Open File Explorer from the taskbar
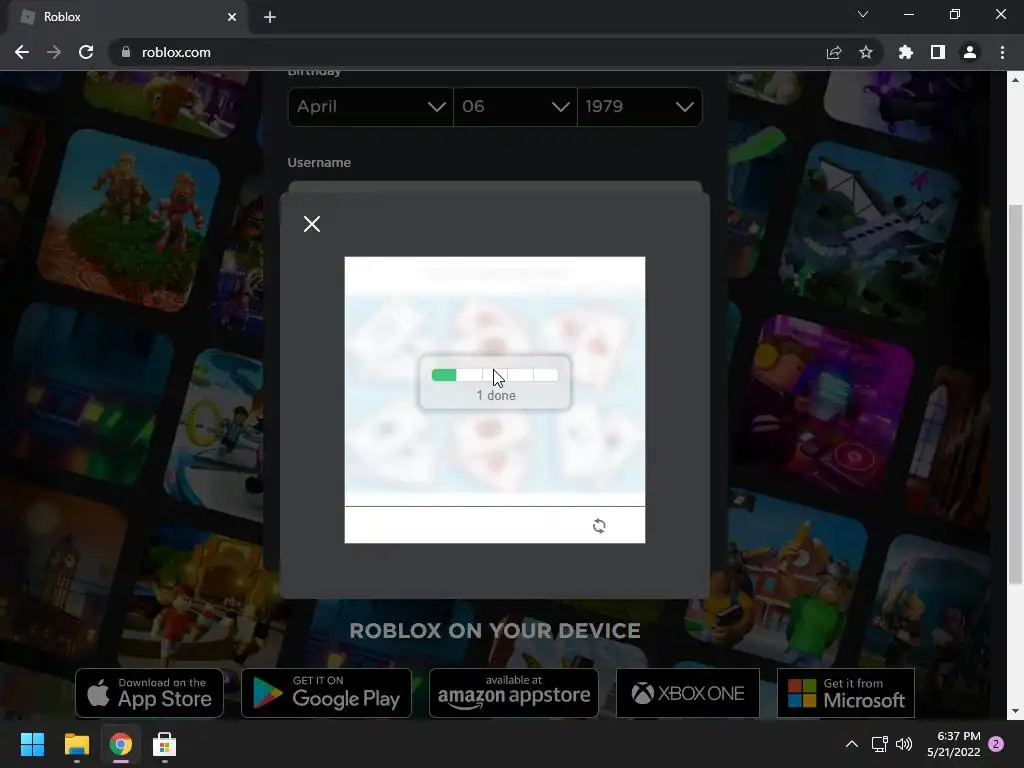 pyautogui.click(x=76, y=744)
